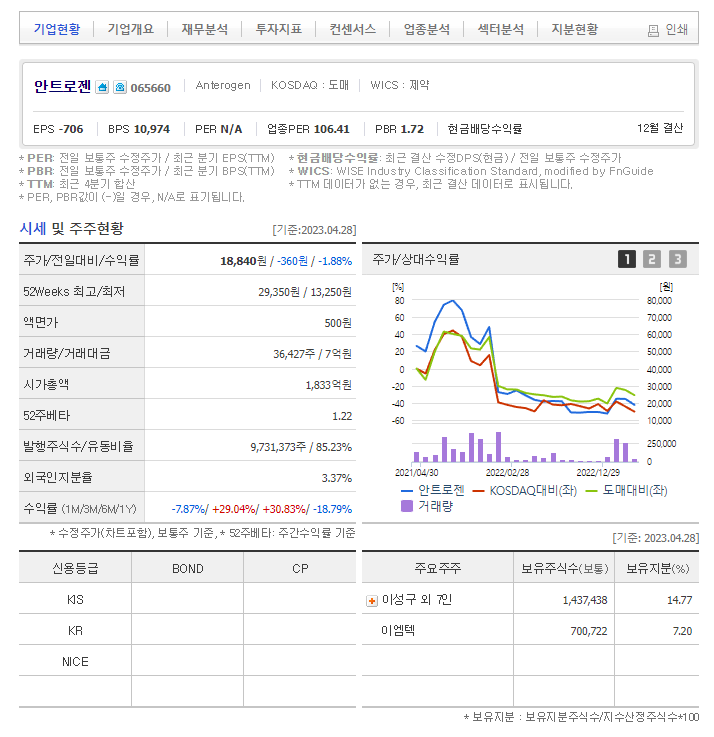
Task: Click the 외국인지분율 value 3.37%
Action: click(337, 478)
